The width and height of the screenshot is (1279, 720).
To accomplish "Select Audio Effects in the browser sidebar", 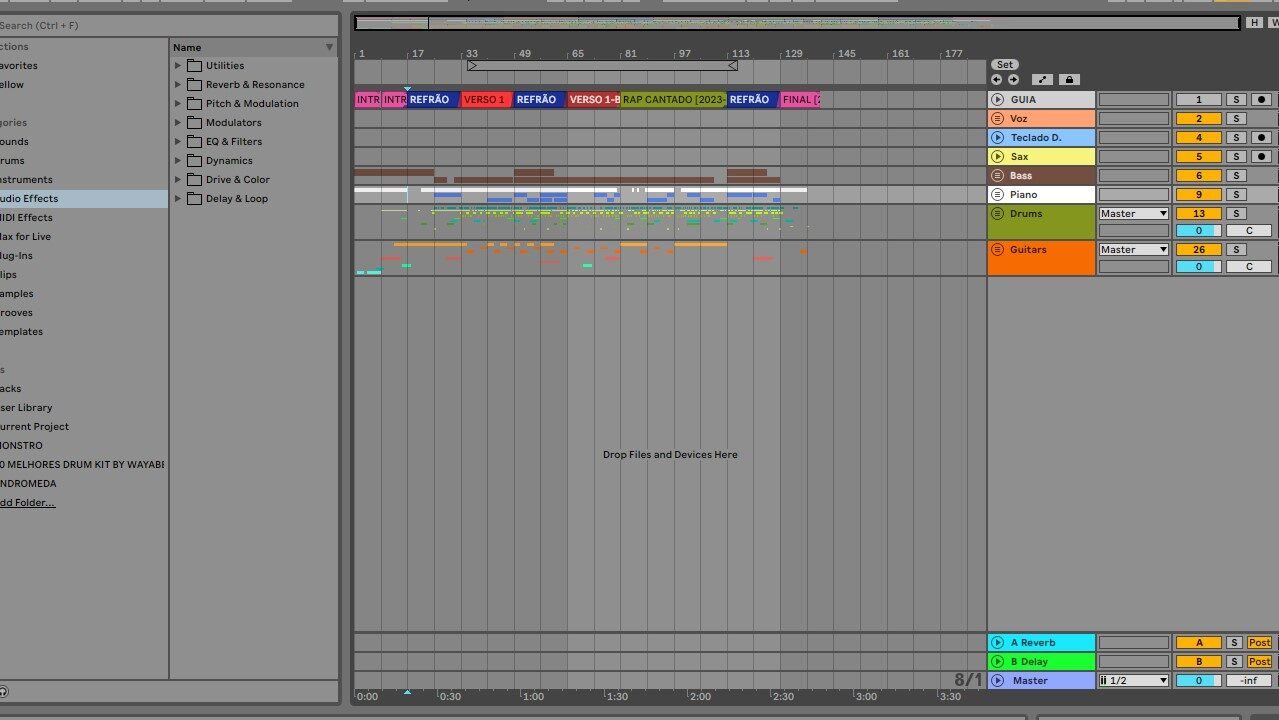I will click(30, 199).
